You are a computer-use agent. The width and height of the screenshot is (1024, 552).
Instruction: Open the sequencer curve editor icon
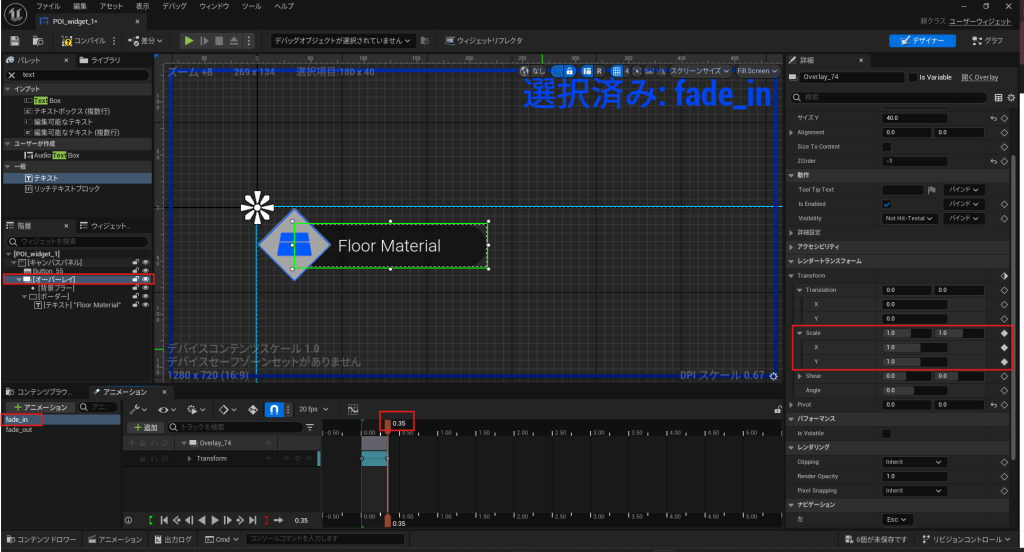click(352, 409)
